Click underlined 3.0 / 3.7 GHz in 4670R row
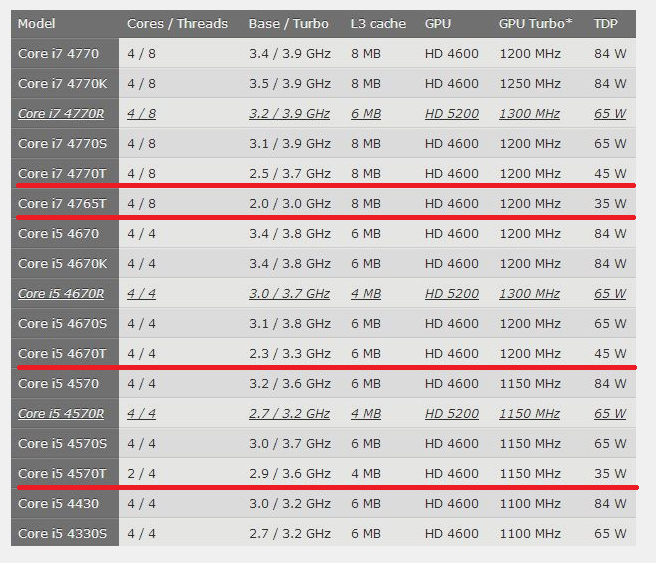 pos(290,294)
